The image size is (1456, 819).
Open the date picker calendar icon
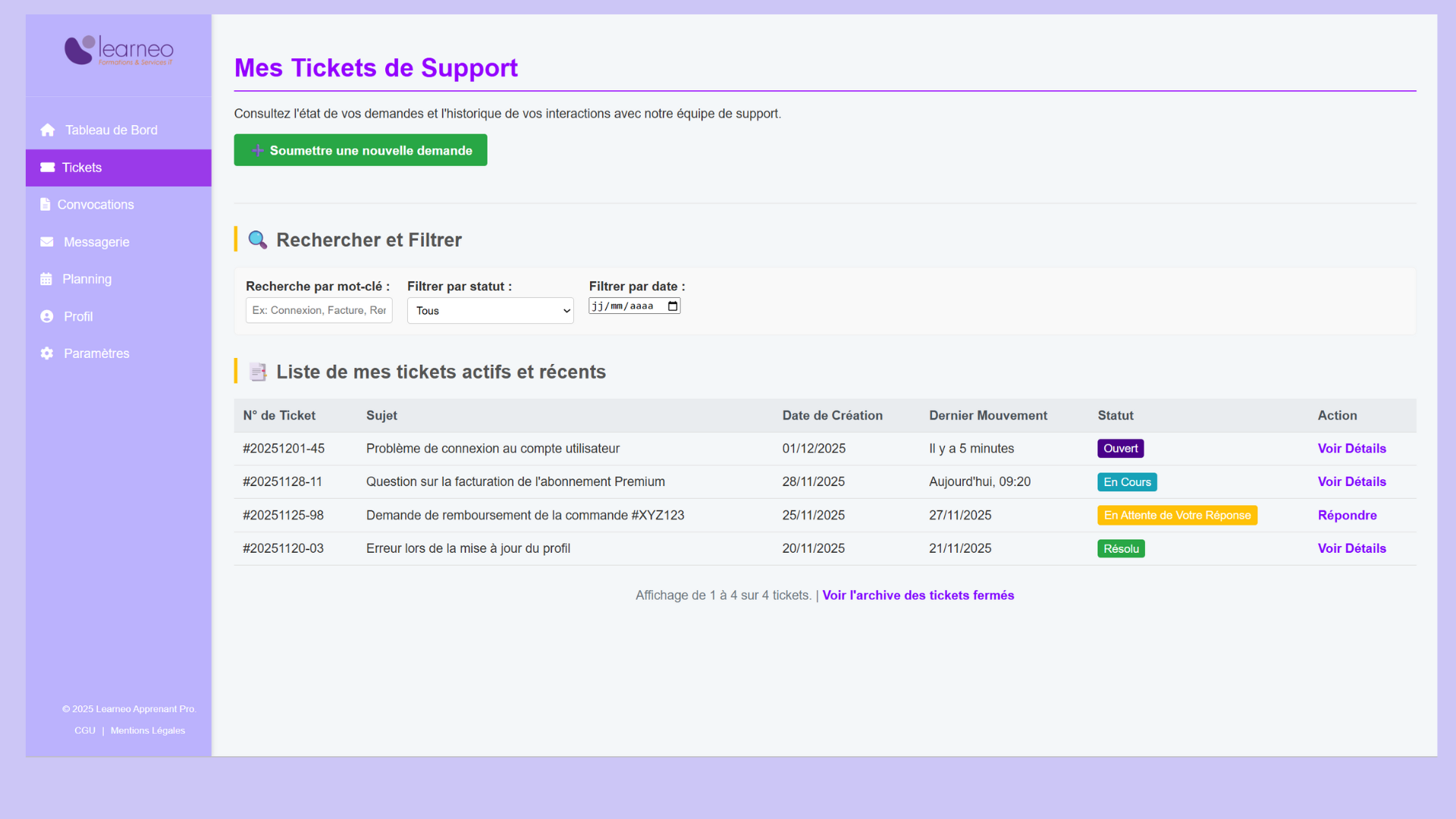[673, 306]
